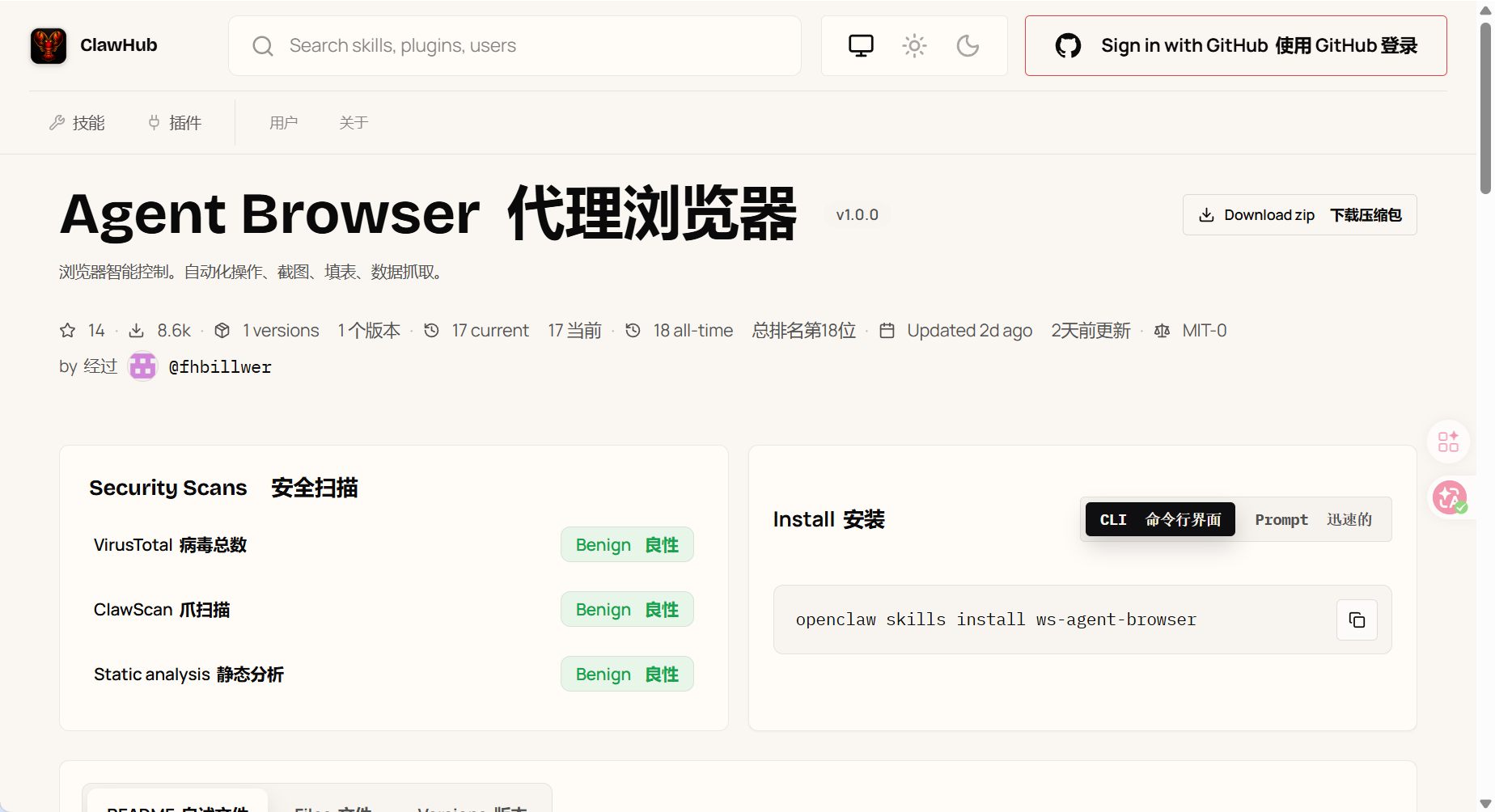Screen dimensions: 1495x812
Task: Select the Prompt install tab
Action: [1314, 519]
